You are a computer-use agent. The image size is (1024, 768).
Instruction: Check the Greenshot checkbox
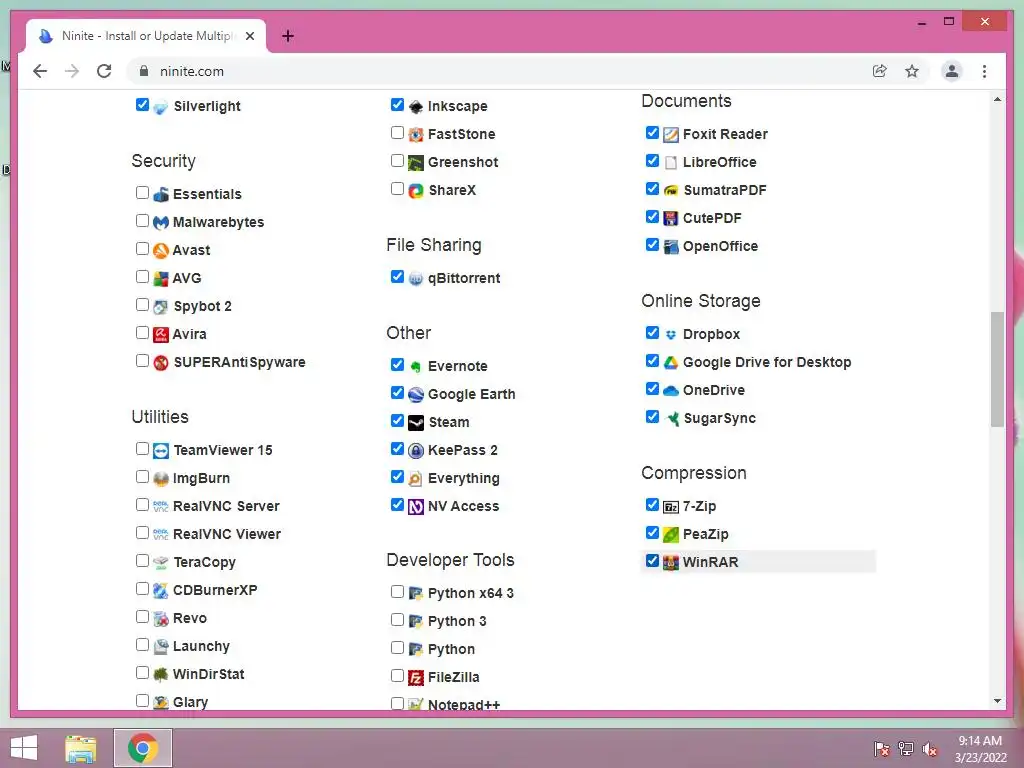[x=397, y=161]
